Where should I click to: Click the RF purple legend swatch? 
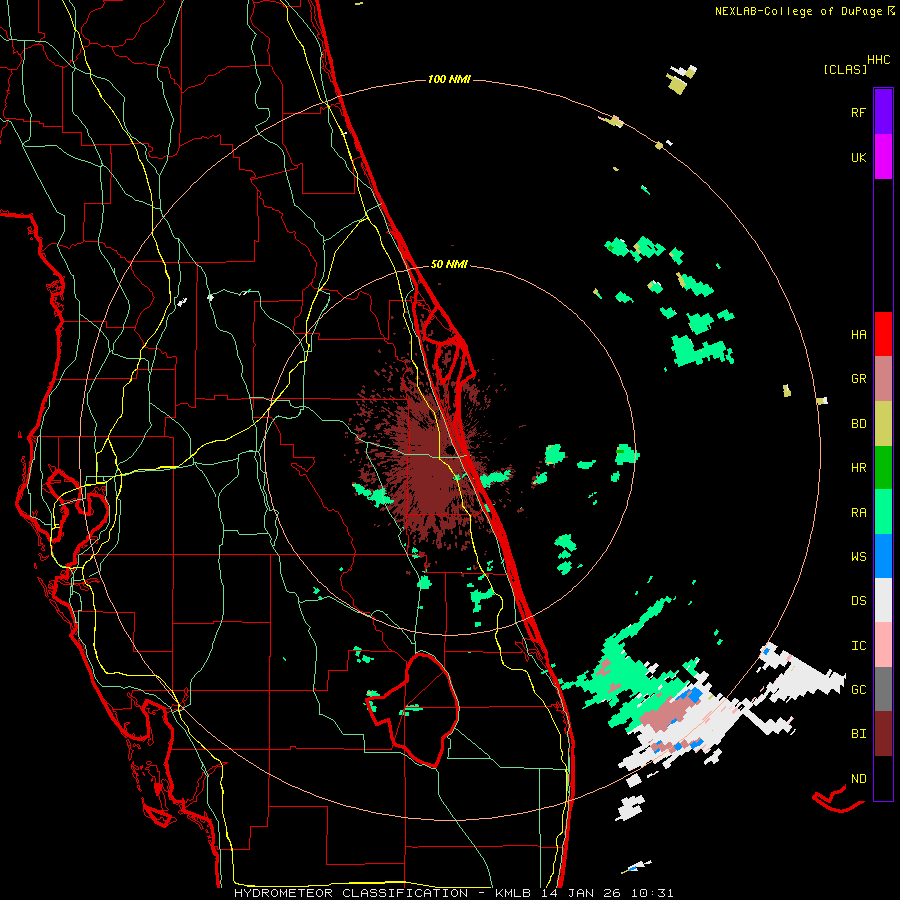(x=883, y=112)
